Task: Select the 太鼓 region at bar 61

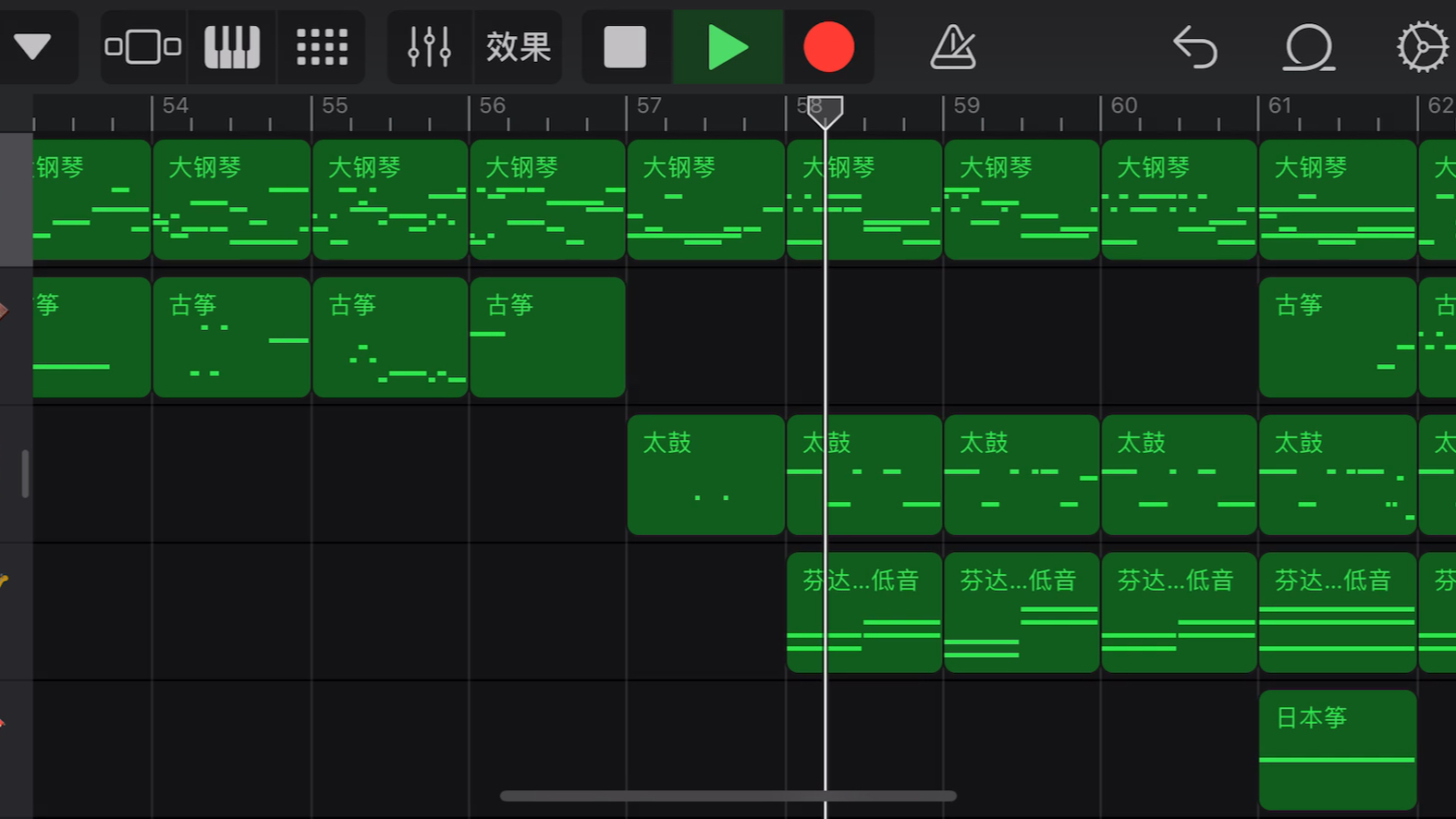Action: [x=1338, y=475]
